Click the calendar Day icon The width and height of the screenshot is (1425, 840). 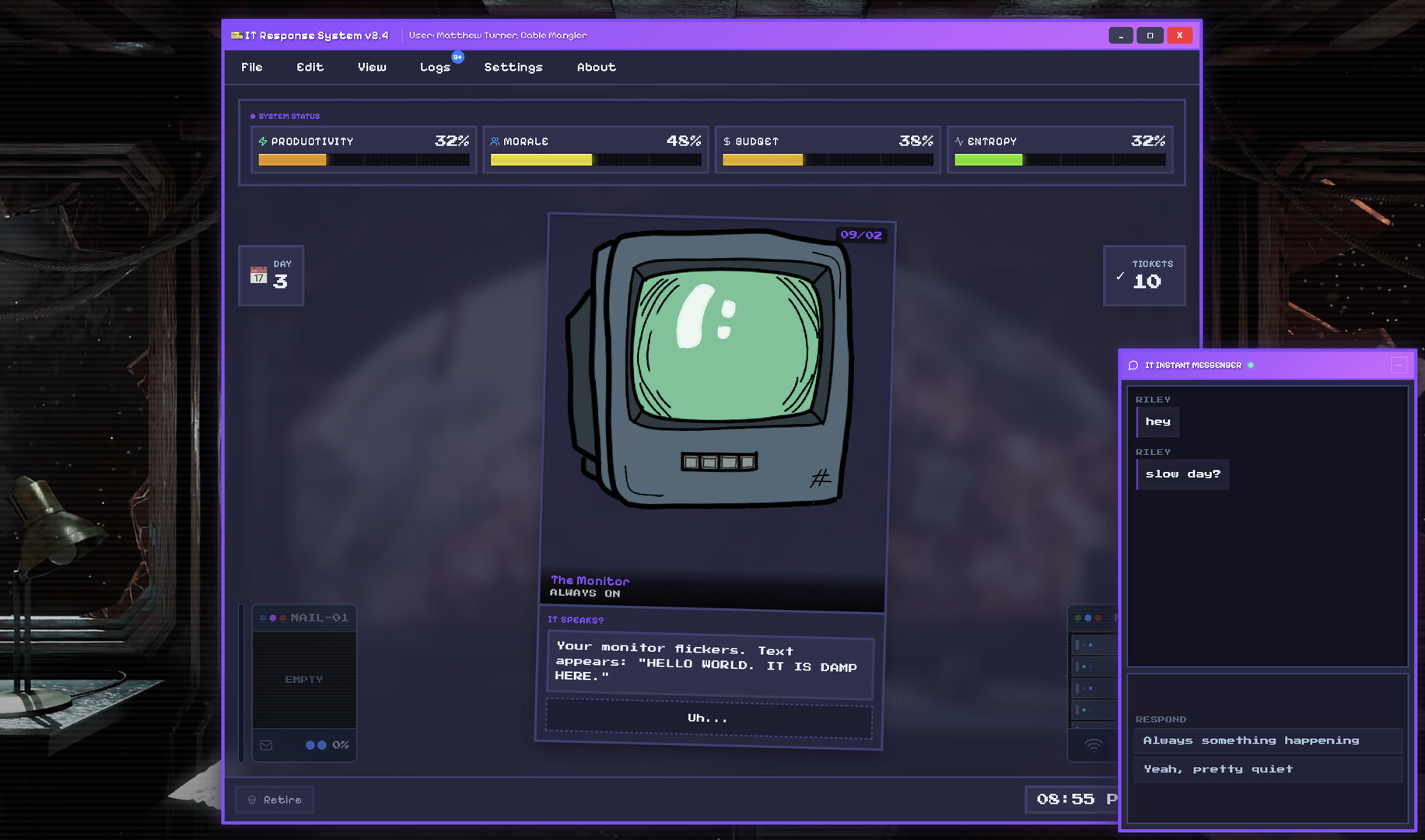tap(258, 275)
